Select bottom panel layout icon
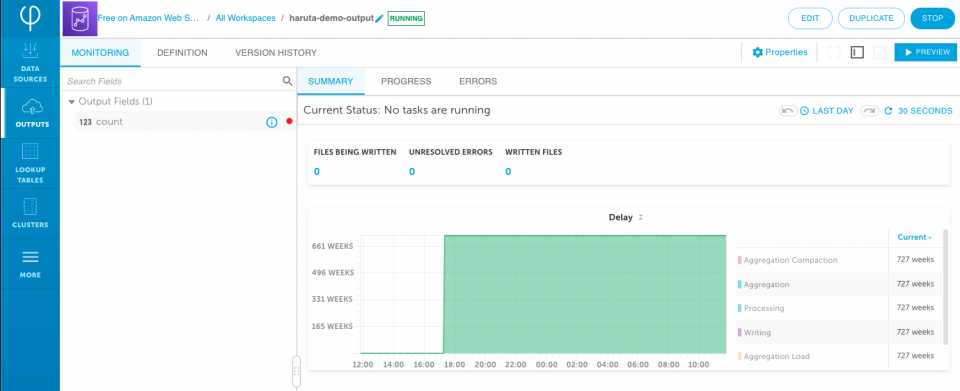The image size is (960, 391). pos(880,53)
